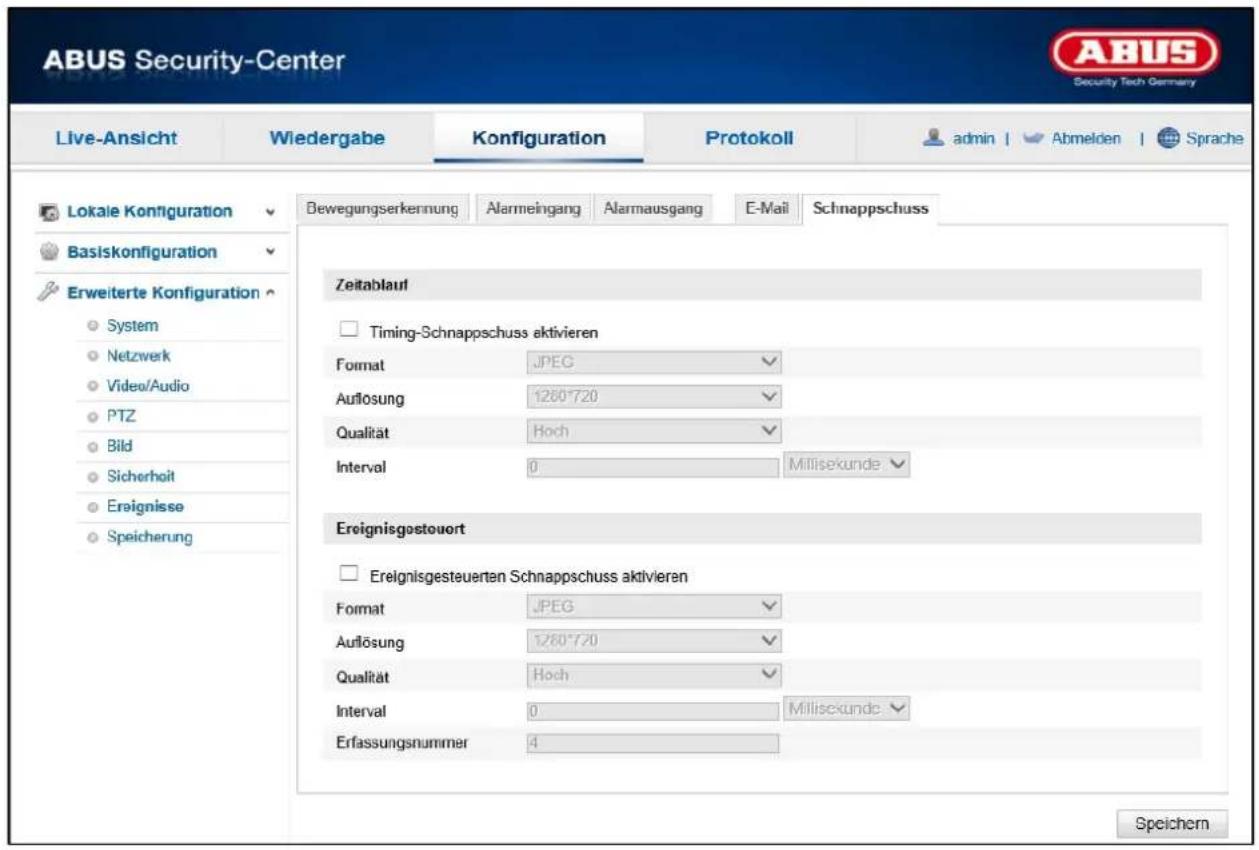The image size is (1259, 850).
Task: Click the Sprache globe icon
Action: (x=1169, y=139)
